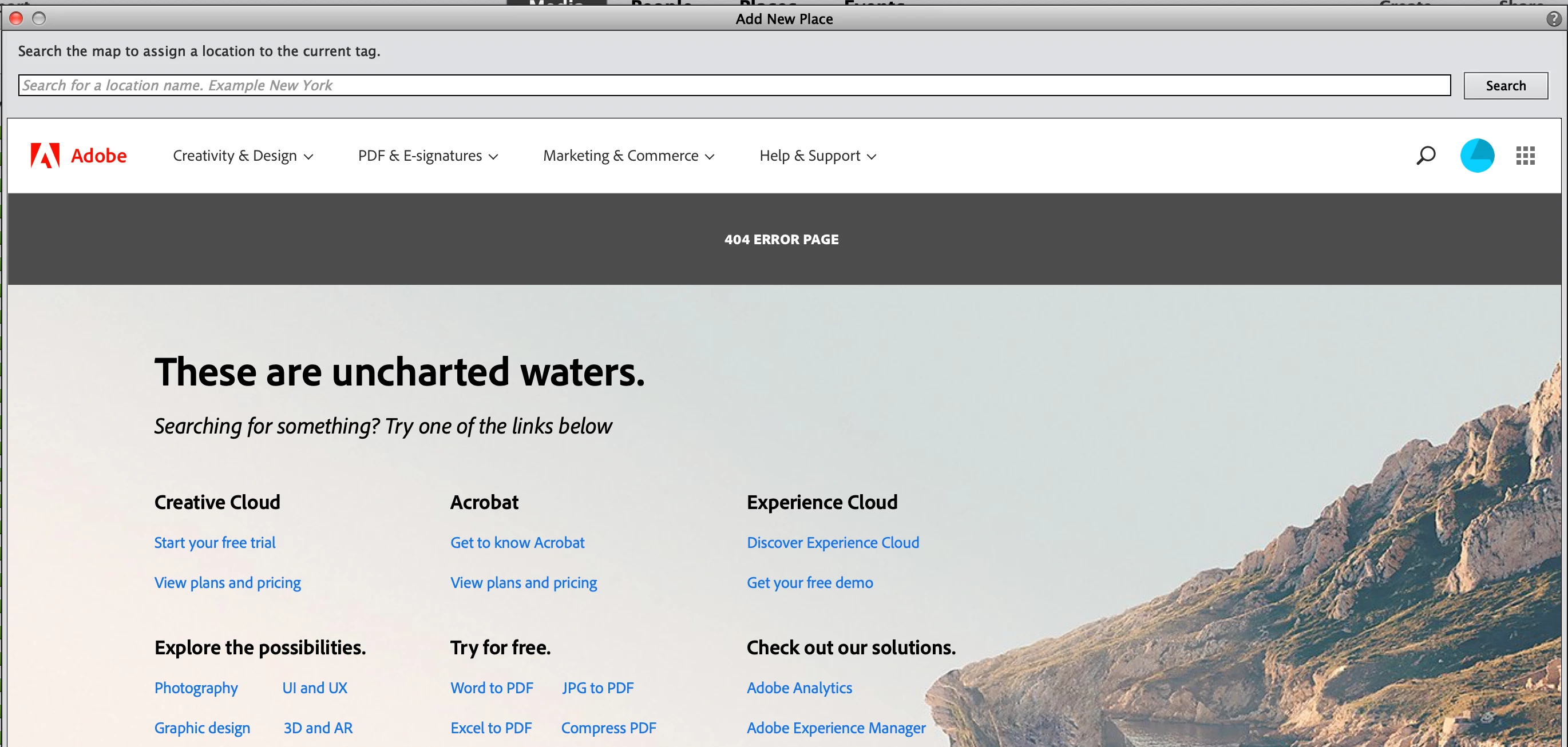Open the magnifying glass search icon
The width and height of the screenshot is (1568, 747).
coord(1425,156)
